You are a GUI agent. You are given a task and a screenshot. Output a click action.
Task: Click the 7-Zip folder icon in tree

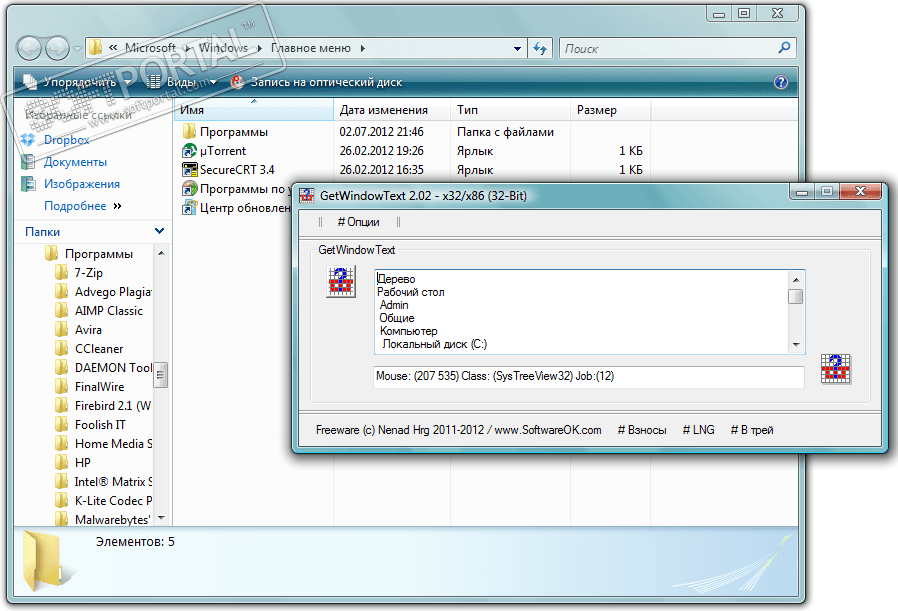coord(61,273)
